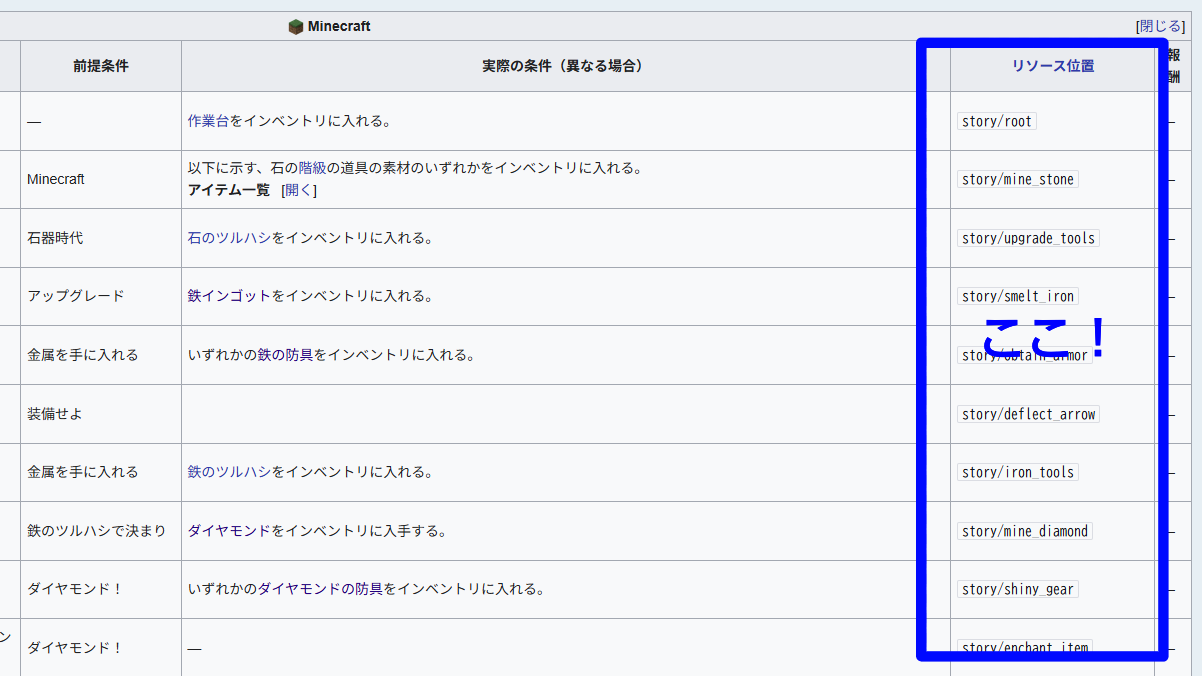1202x676 pixels.
Task: Open the 作業台 link
Action: pos(208,121)
